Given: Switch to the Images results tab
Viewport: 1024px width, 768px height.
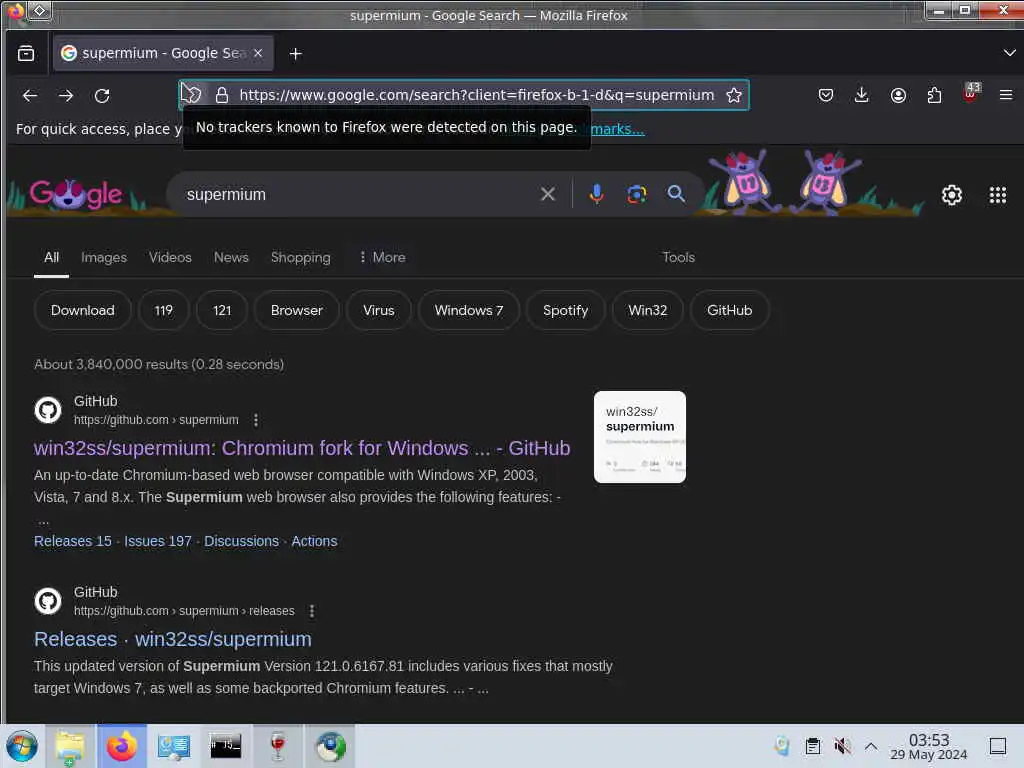Looking at the screenshot, I should pos(104,257).
